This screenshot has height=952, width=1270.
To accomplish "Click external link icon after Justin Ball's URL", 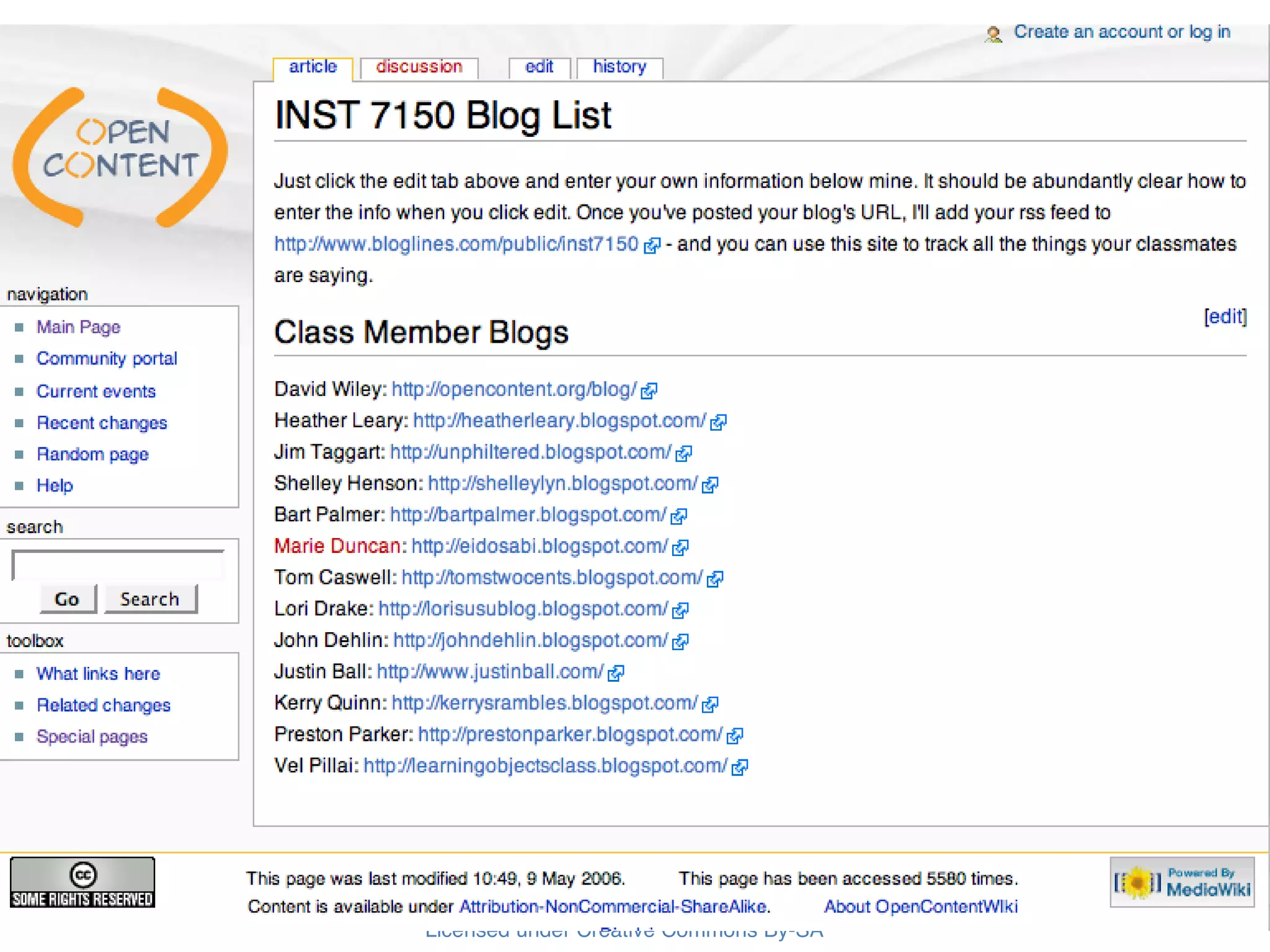I will [x=616, y=673].
